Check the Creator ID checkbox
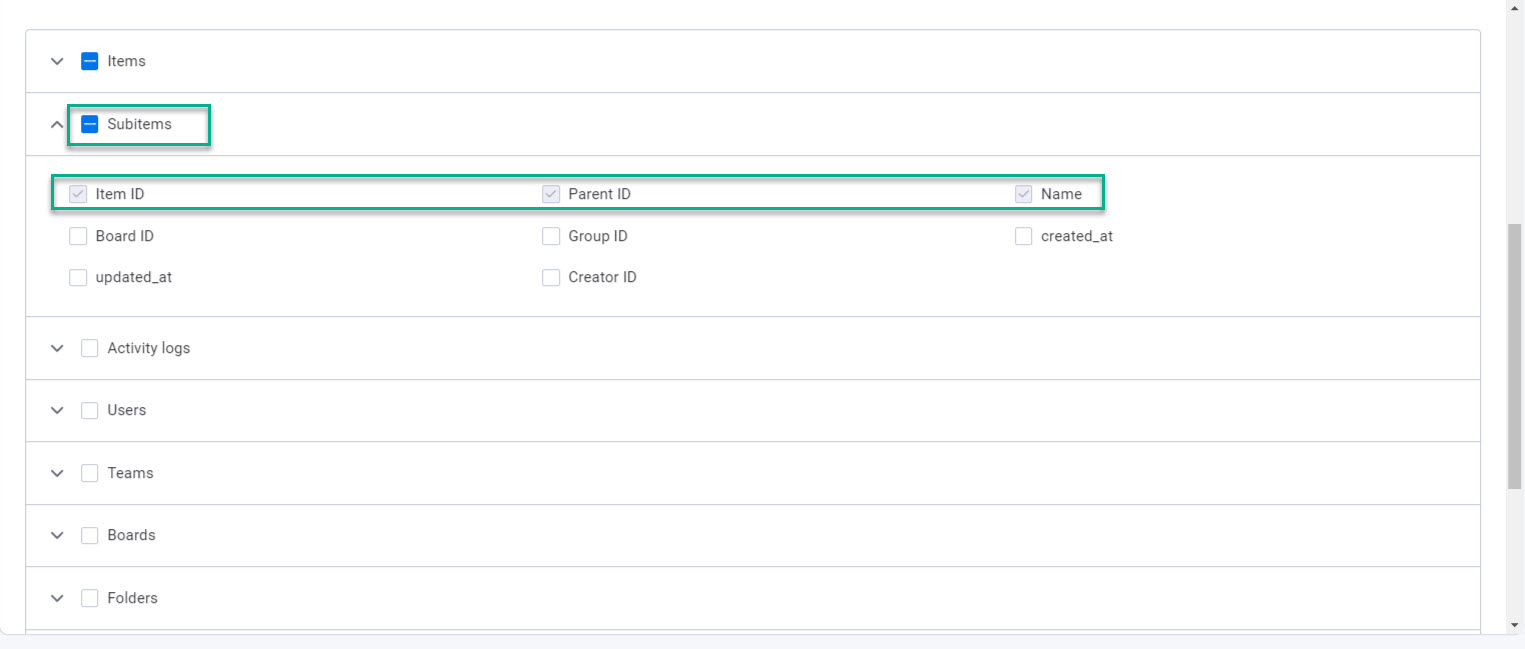Screen dimensions: 1525x649 click(x=551, y=278)
